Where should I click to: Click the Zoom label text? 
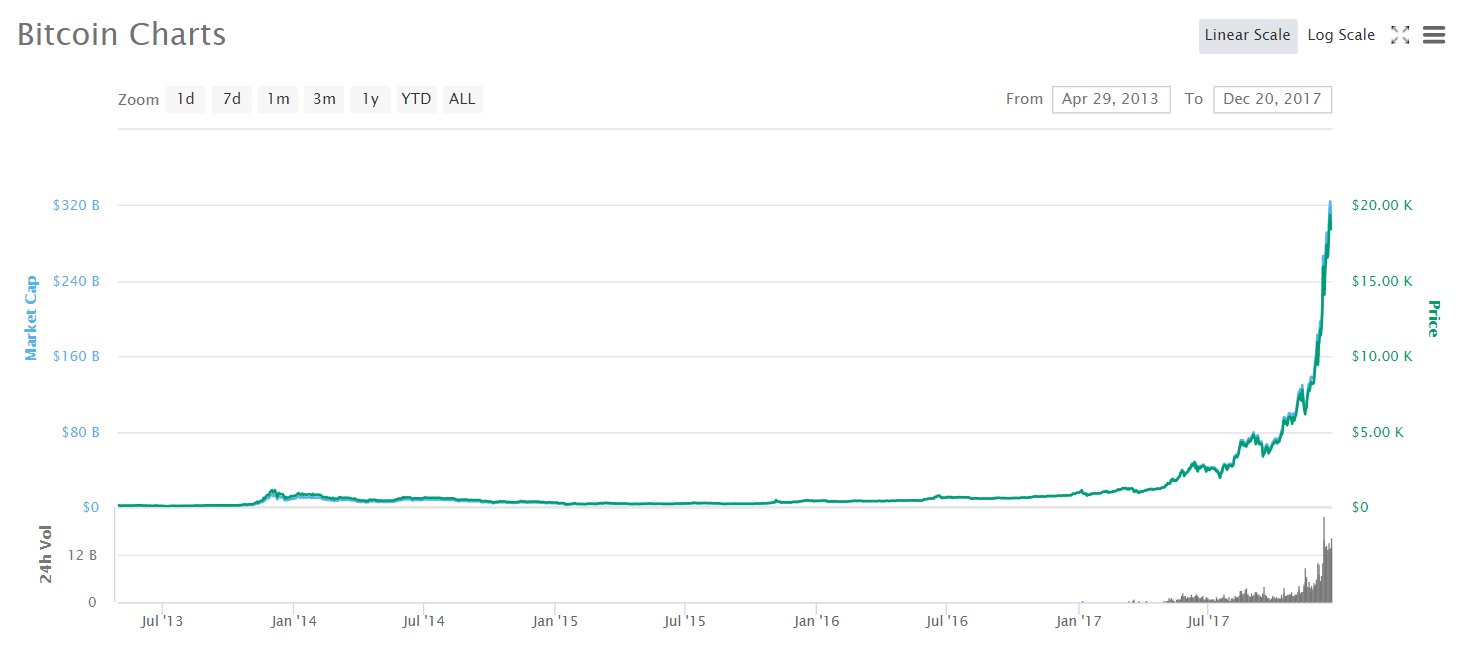click(138, 100)
